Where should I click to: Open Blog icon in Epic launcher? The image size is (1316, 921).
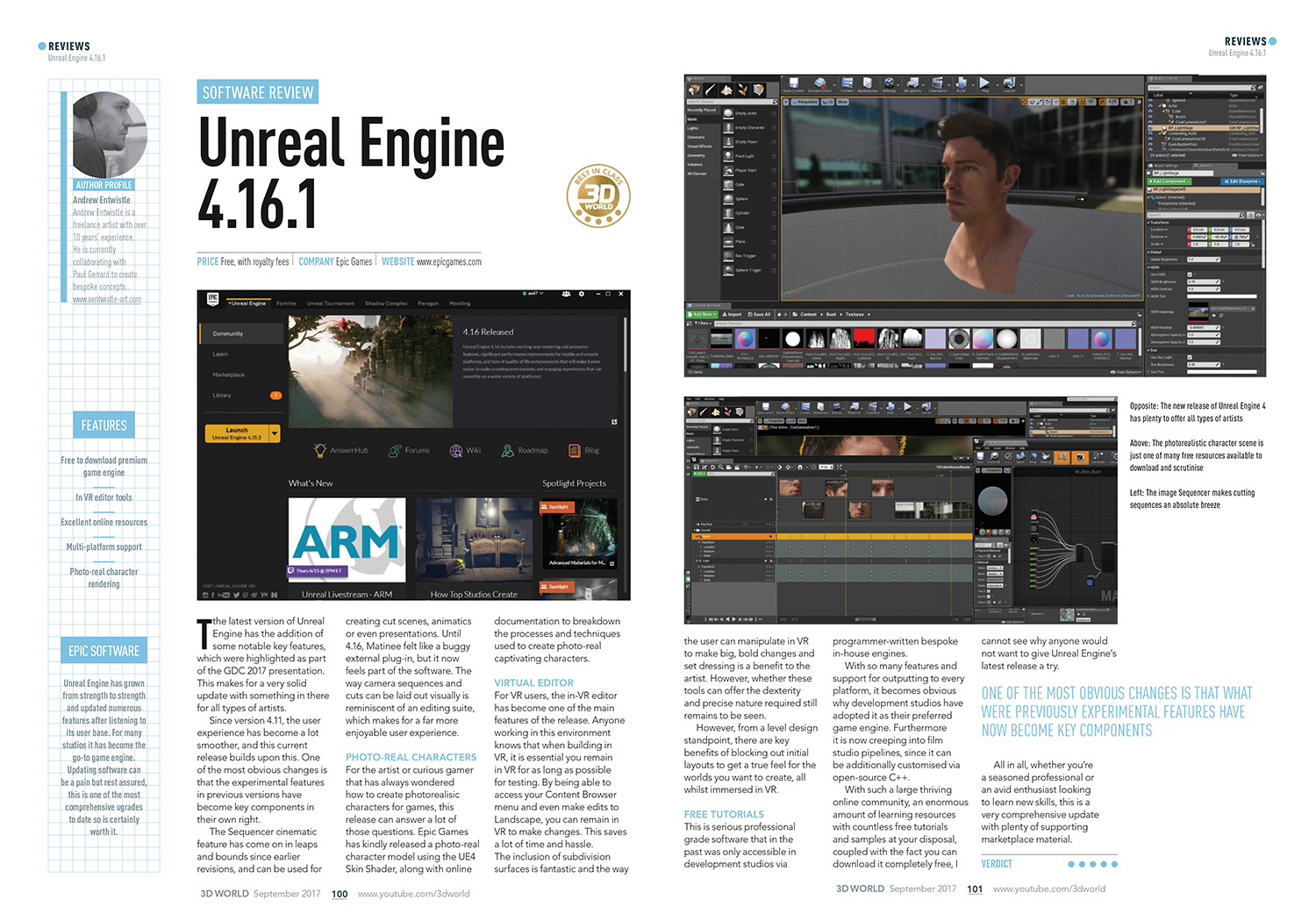[x=575, y=450]
